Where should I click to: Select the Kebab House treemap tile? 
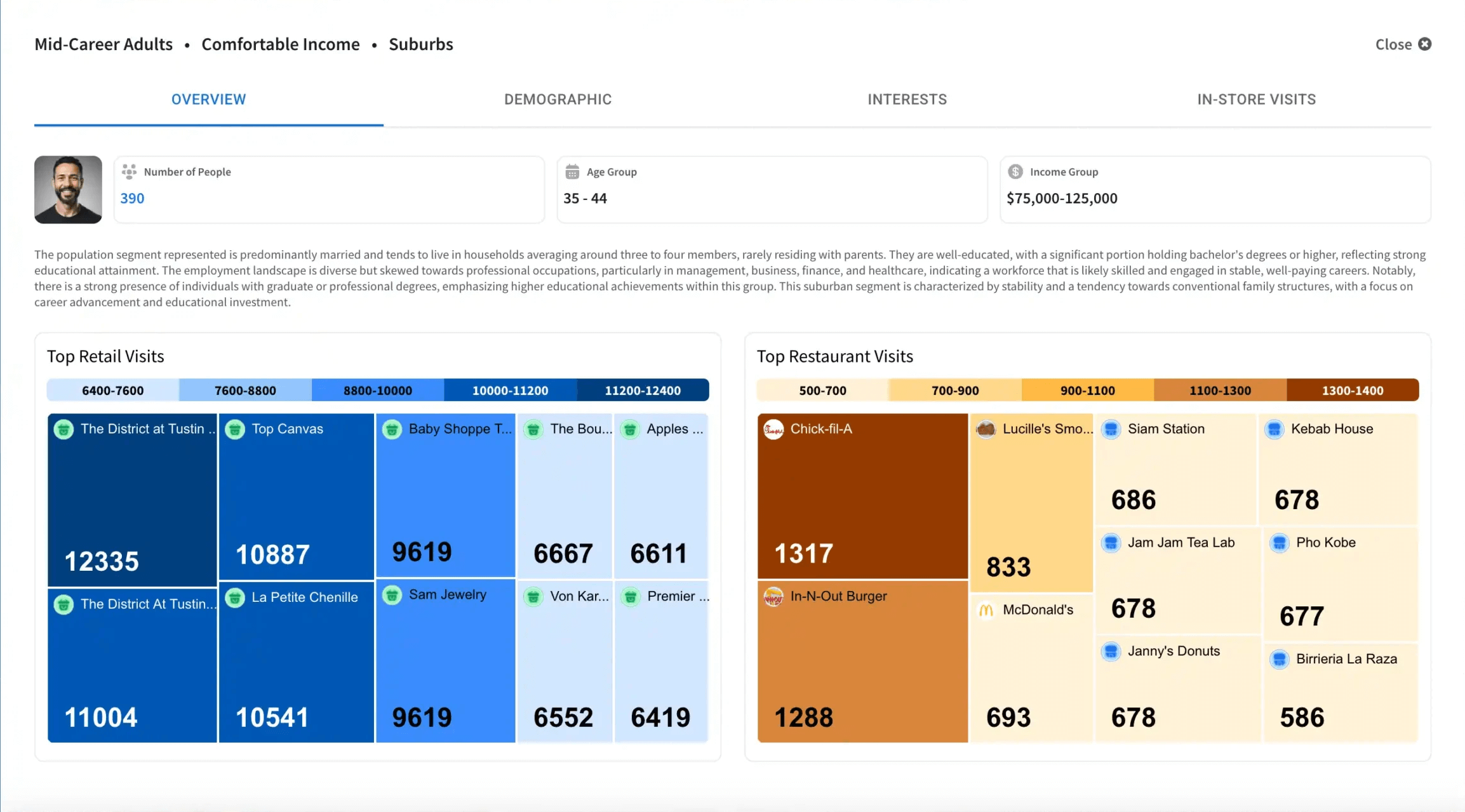pos(1338,470)
